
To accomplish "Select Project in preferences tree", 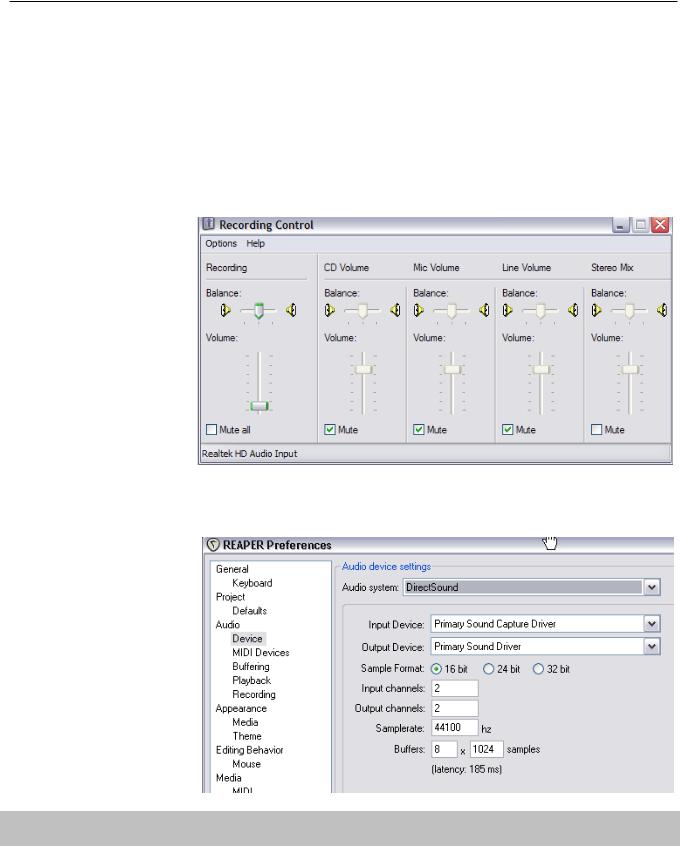I will 230,597.
